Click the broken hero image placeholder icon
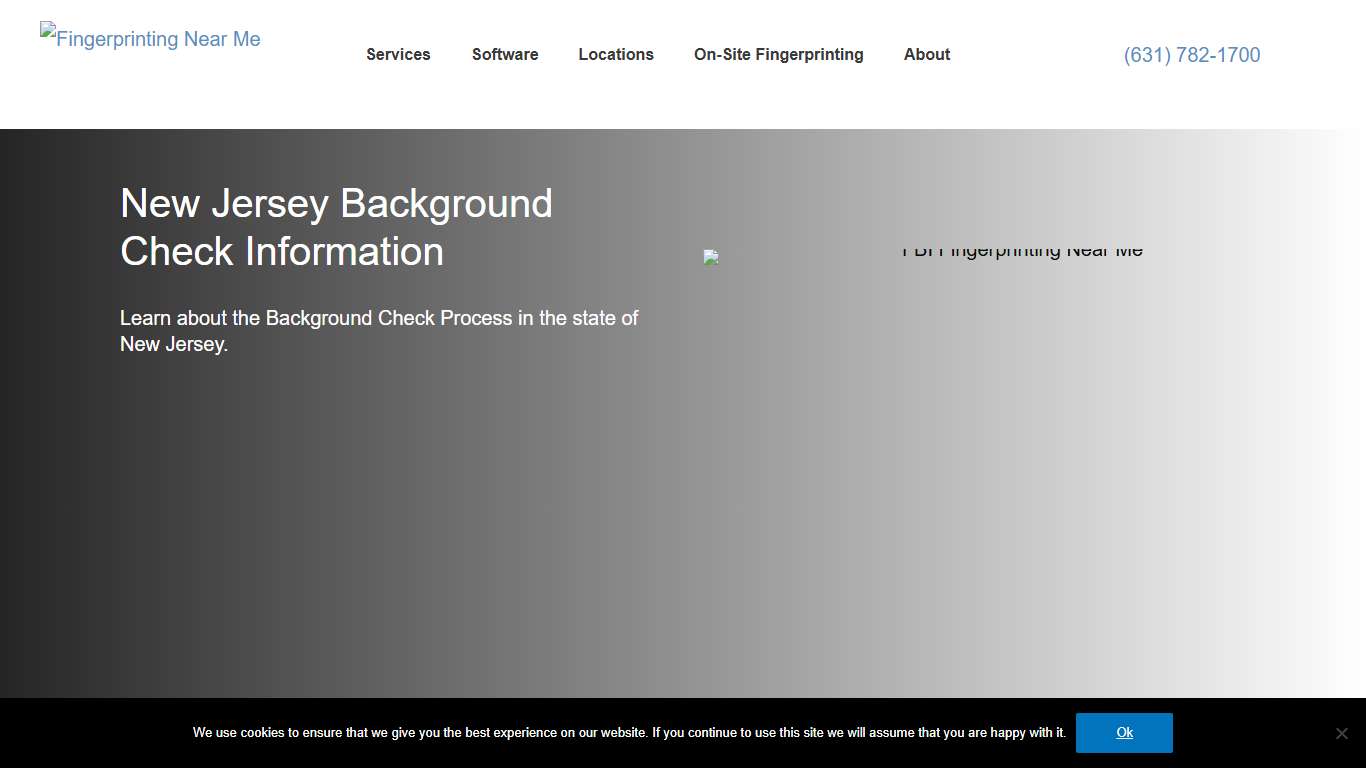 (x=711, y=257)
